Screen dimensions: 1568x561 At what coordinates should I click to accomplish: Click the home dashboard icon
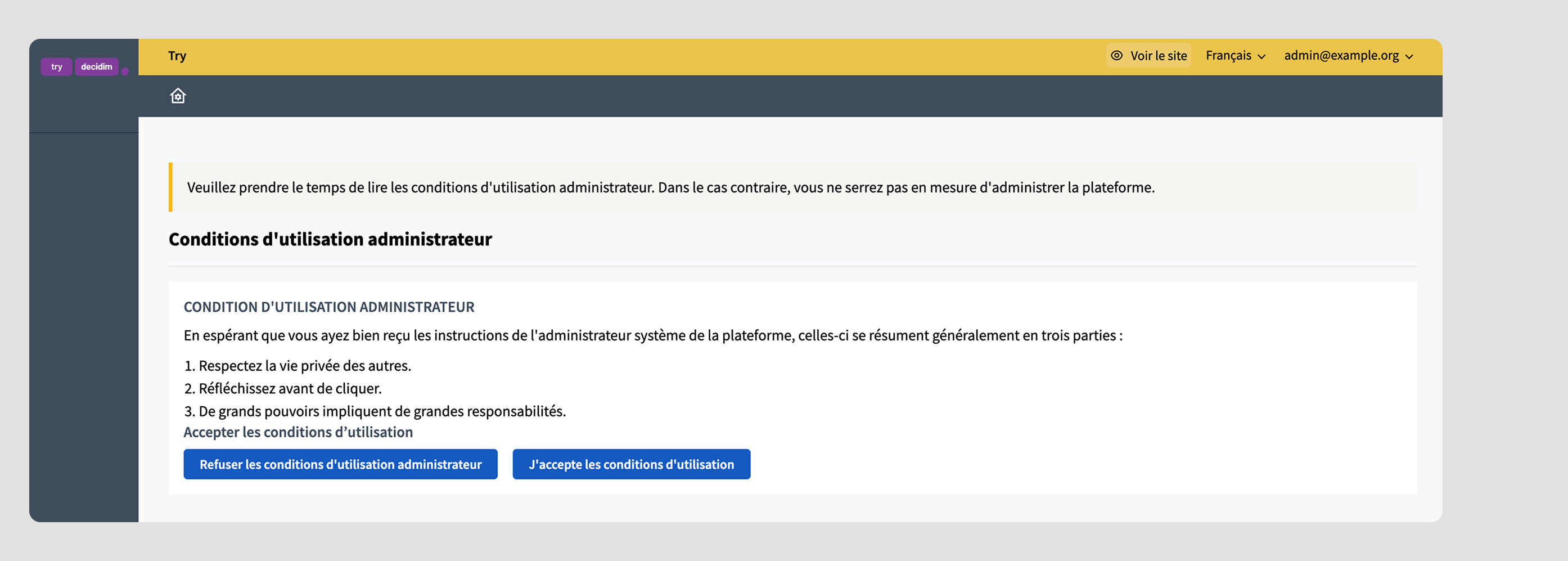point(178,96)
